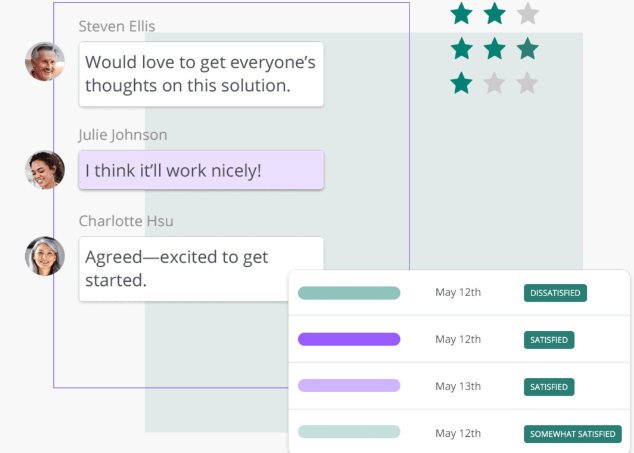Click the DISSATISFIED status badge
The height and width of the screenshot is (453, 634).
[x=555, y=293]
